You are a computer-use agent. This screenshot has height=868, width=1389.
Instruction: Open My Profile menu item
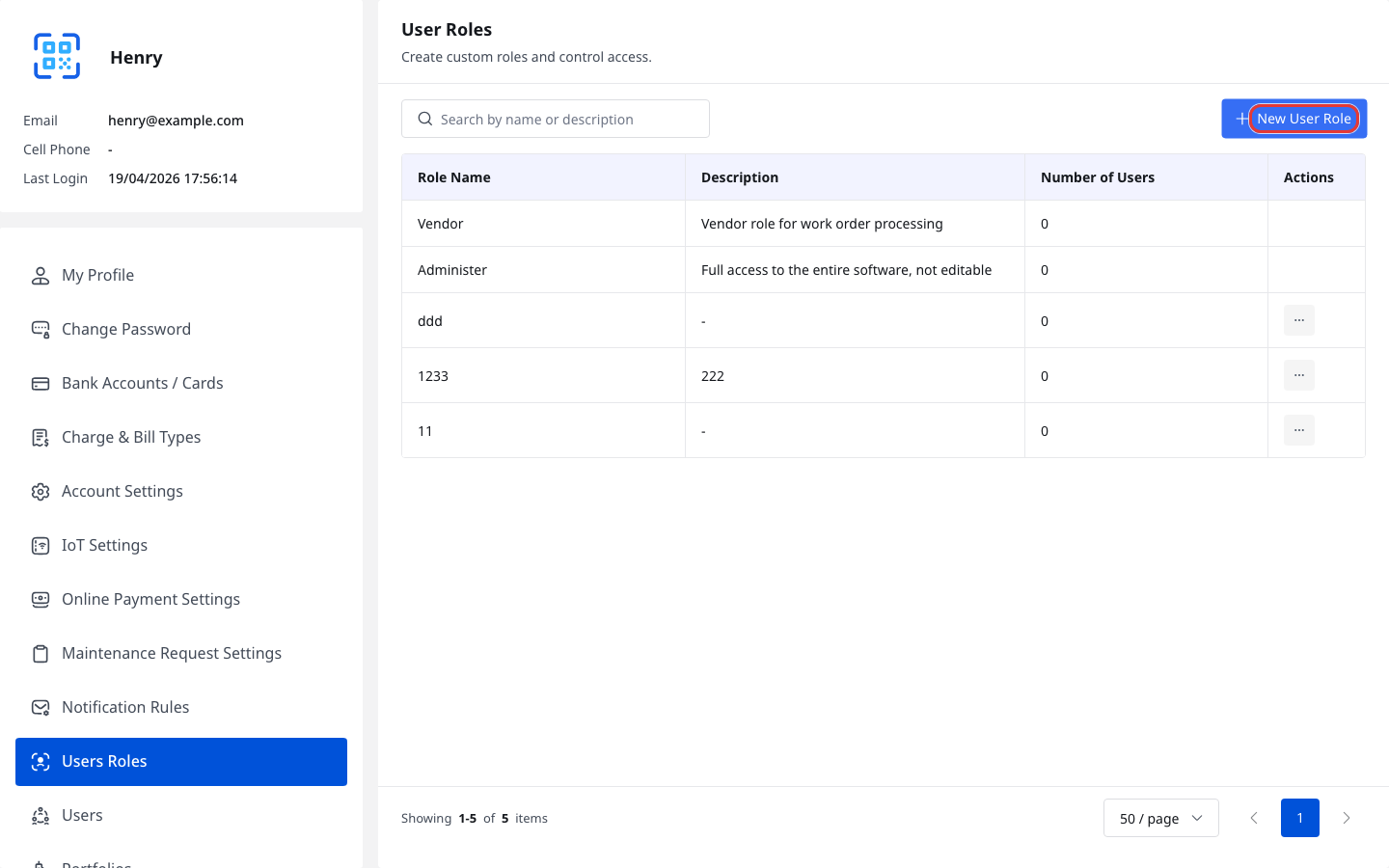tap(181, 276)
